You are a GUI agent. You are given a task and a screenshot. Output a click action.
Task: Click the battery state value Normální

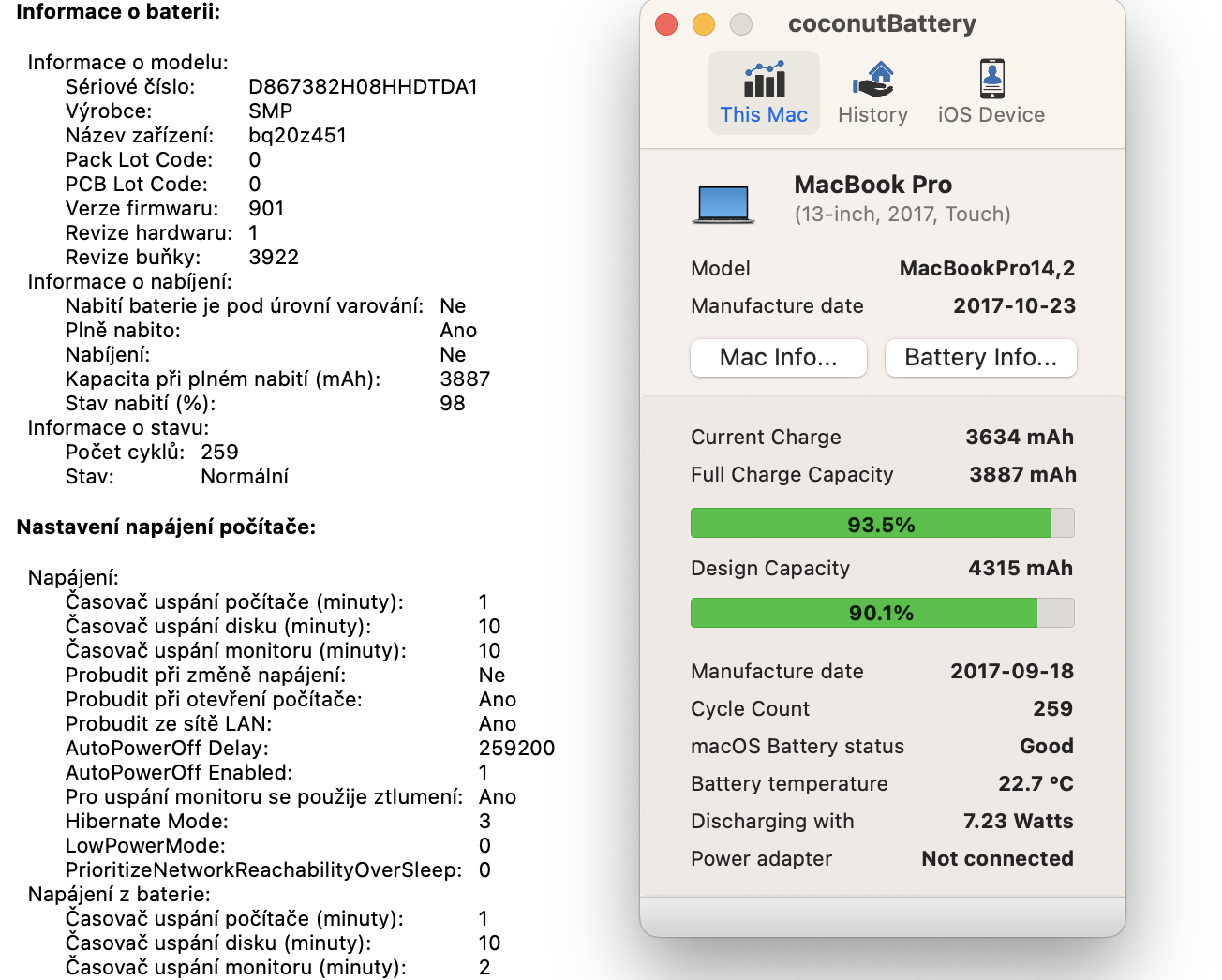pos(245,477)
